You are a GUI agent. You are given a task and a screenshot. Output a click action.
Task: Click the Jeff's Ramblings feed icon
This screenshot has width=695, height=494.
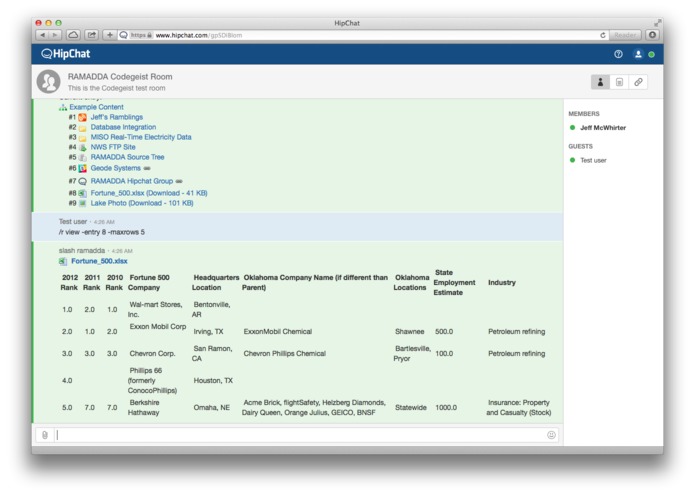point(82,117)
